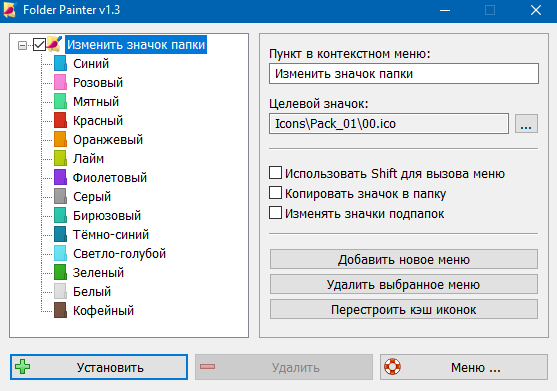Enable Использовать Shift для вызова меню
The height and width of the screenshot is (391, 557).
[275, 173]
